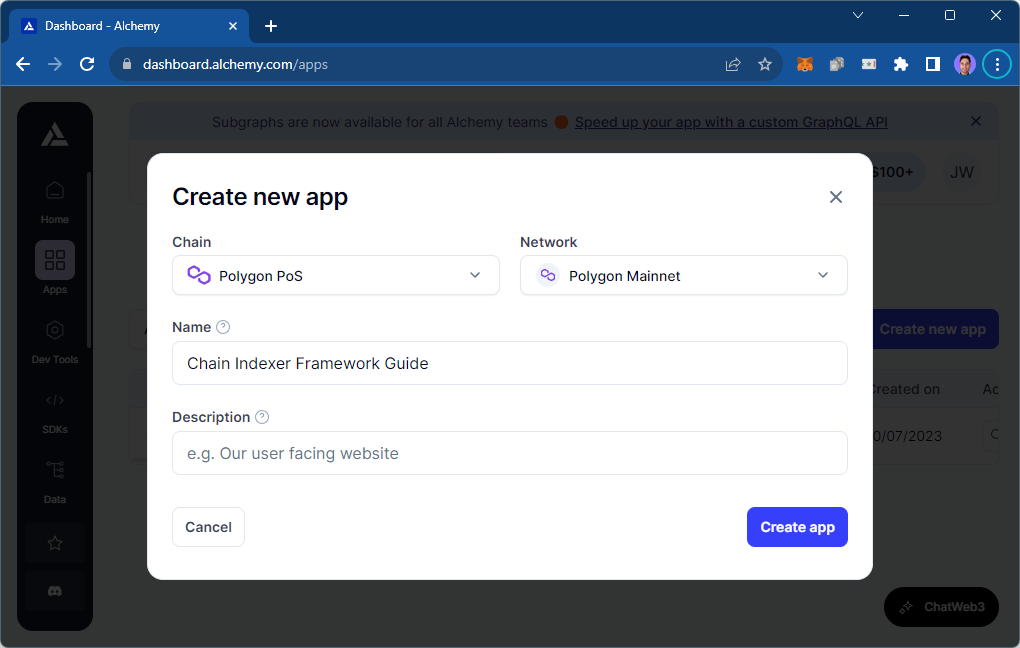Close the Create new app dialog
This screenshot has height=648, width=1020.
836,197
